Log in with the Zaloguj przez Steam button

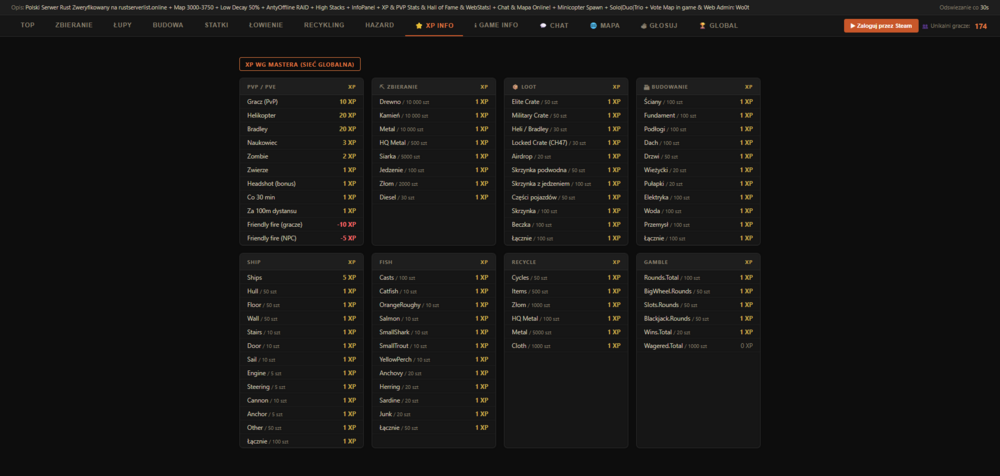click(881, 26)
